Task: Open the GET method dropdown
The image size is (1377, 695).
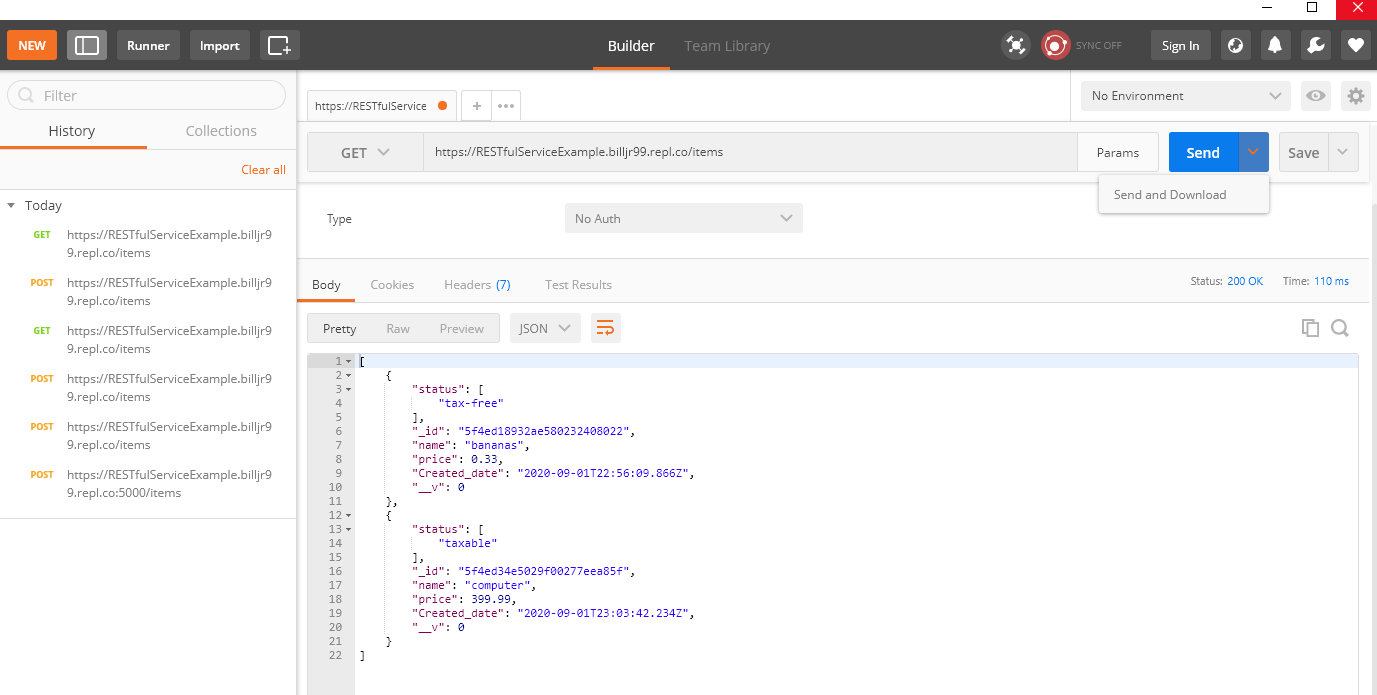Action: point(365,152)
